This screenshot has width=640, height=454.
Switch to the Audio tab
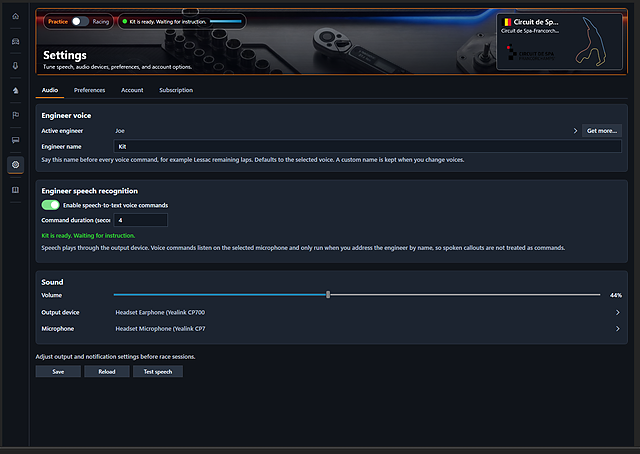click(50, 90)
